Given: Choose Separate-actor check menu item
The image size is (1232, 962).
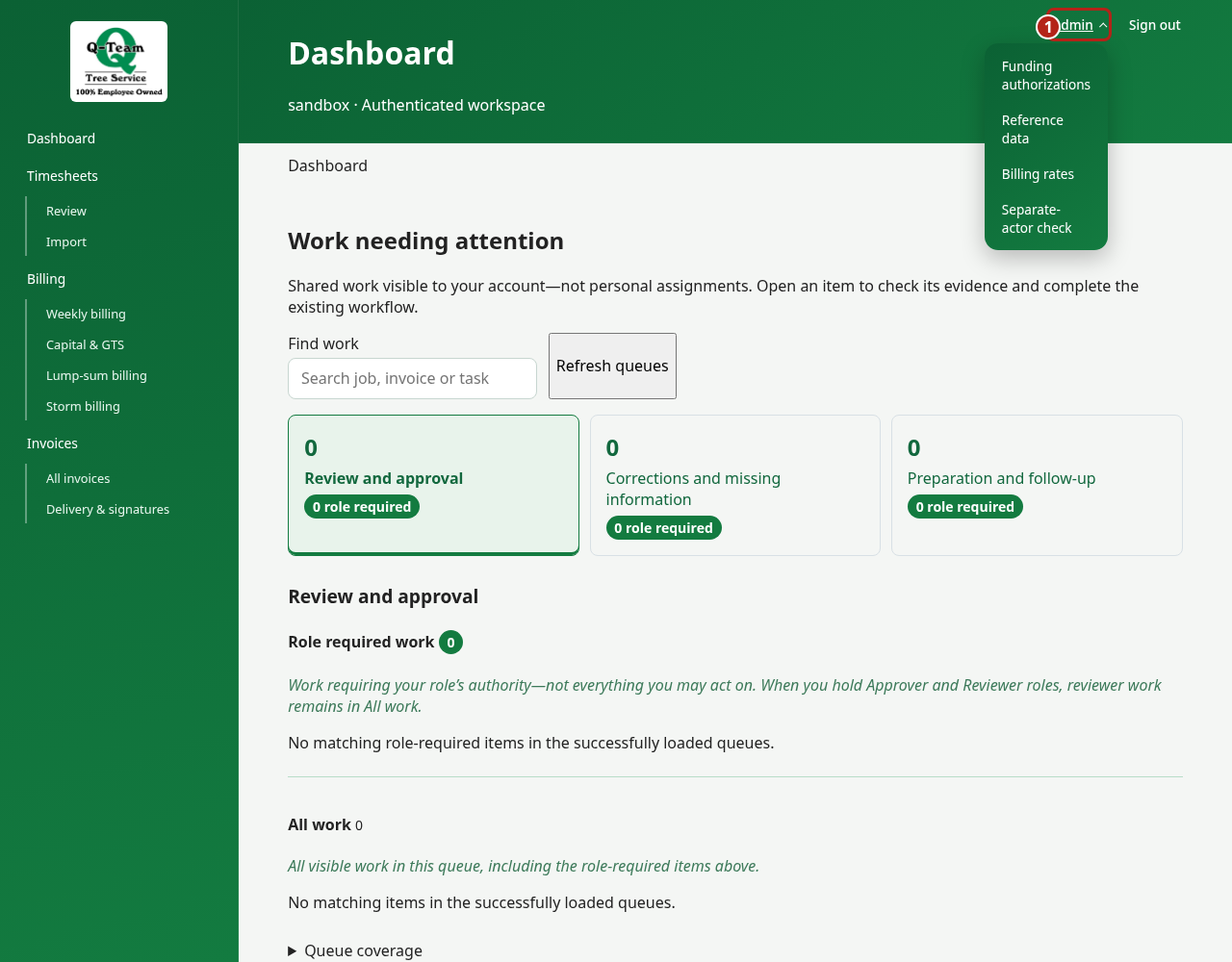Looking at the screenshot, I should [x=1045, y=218].
